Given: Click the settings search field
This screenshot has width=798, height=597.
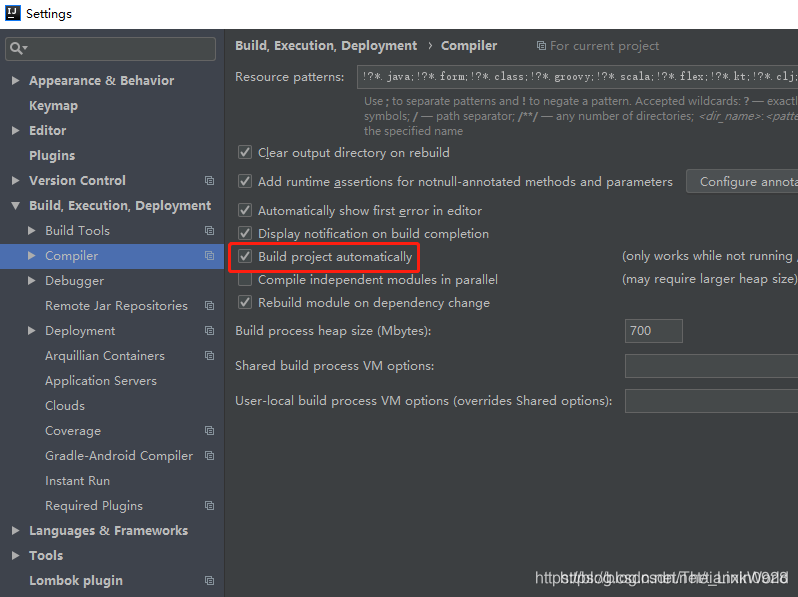Looking at the screenshot, I should [110, 49].
